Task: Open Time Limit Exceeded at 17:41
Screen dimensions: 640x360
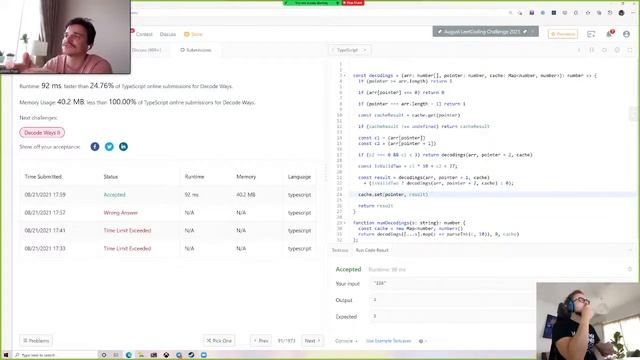Action: [x=127, y=231]
